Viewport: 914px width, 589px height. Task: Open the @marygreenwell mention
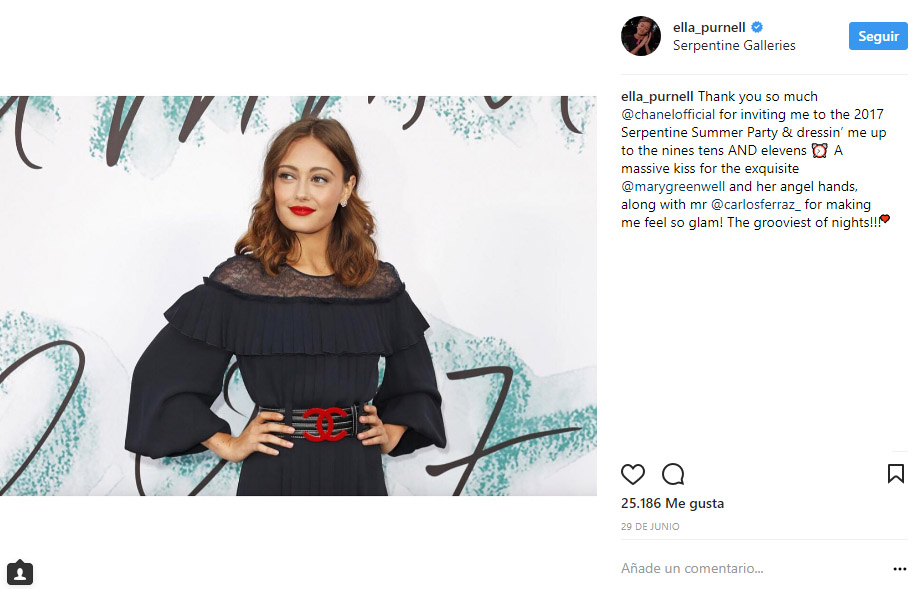coord(673,187)
